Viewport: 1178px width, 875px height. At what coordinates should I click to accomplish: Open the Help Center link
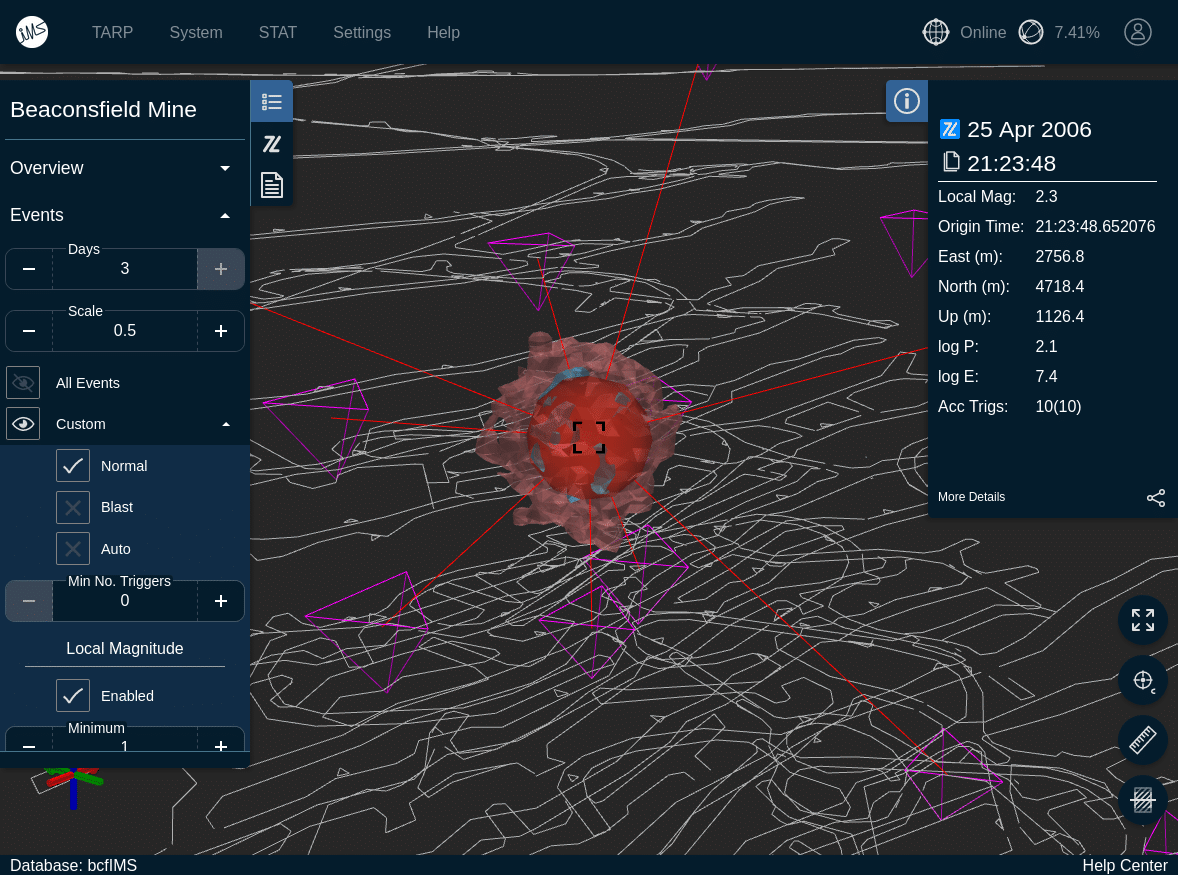point(1124,865)
